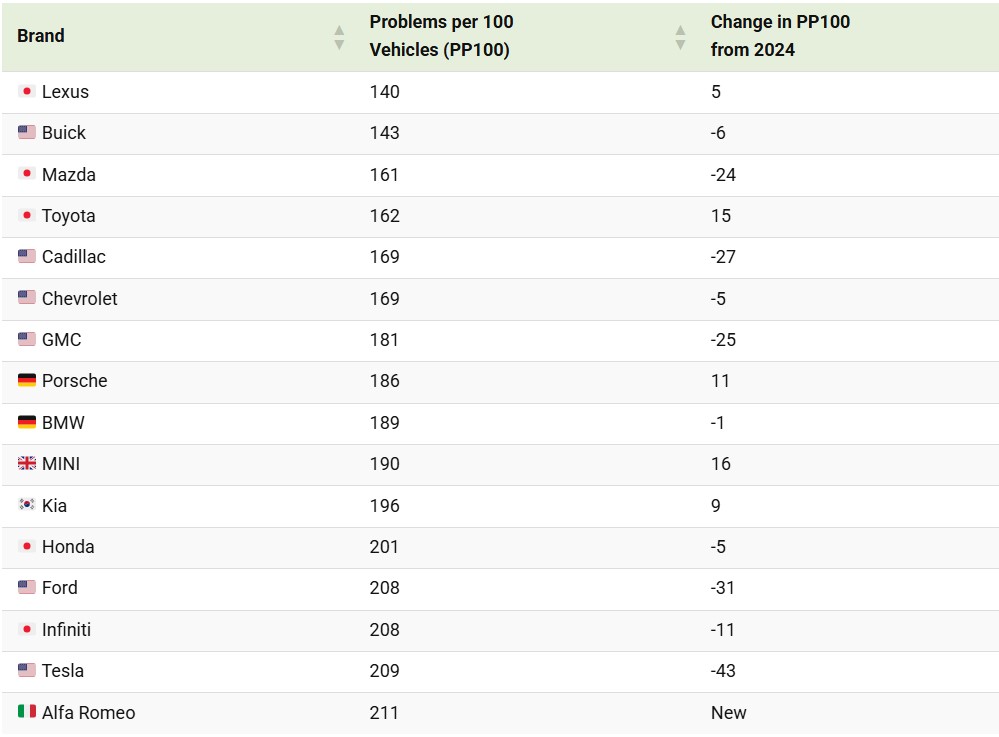Click Lexus's 140 PP100 value

tap(384, 92)
